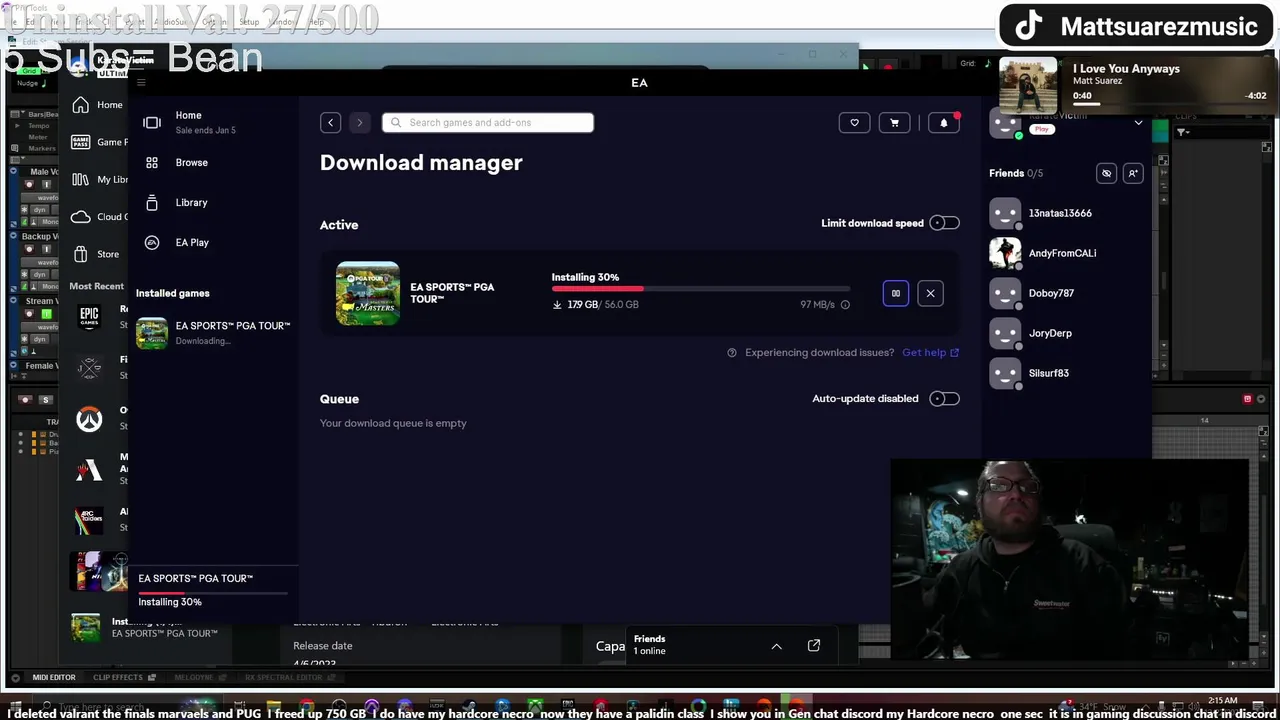Switch to MIDI EDITOR tab in DAW
1280x720 pixels.
click(x=54, y=678)
